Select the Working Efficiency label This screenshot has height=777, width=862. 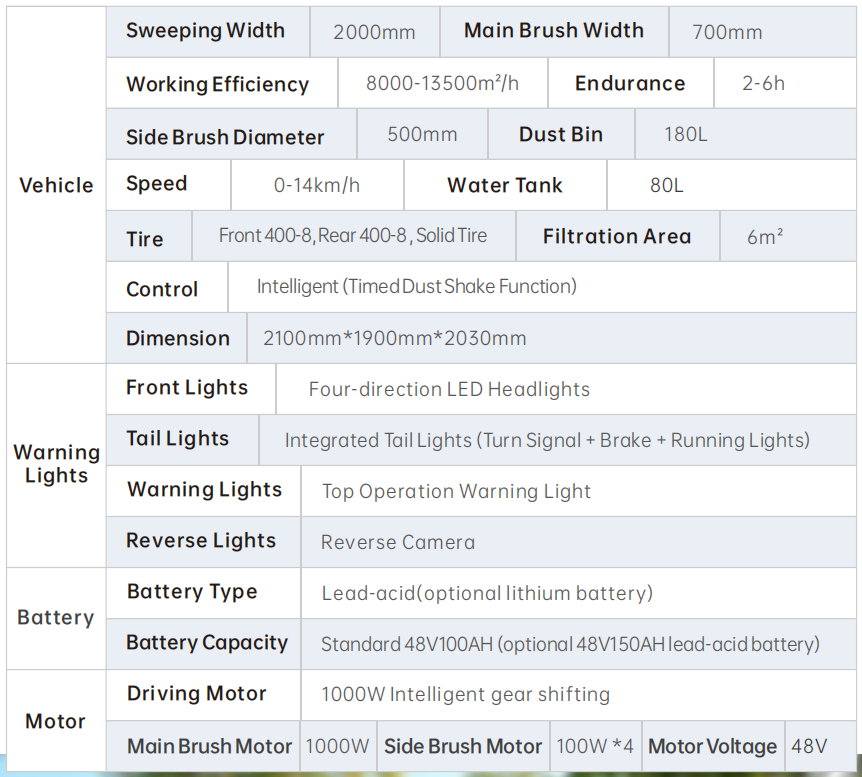[x=218, y=84]
